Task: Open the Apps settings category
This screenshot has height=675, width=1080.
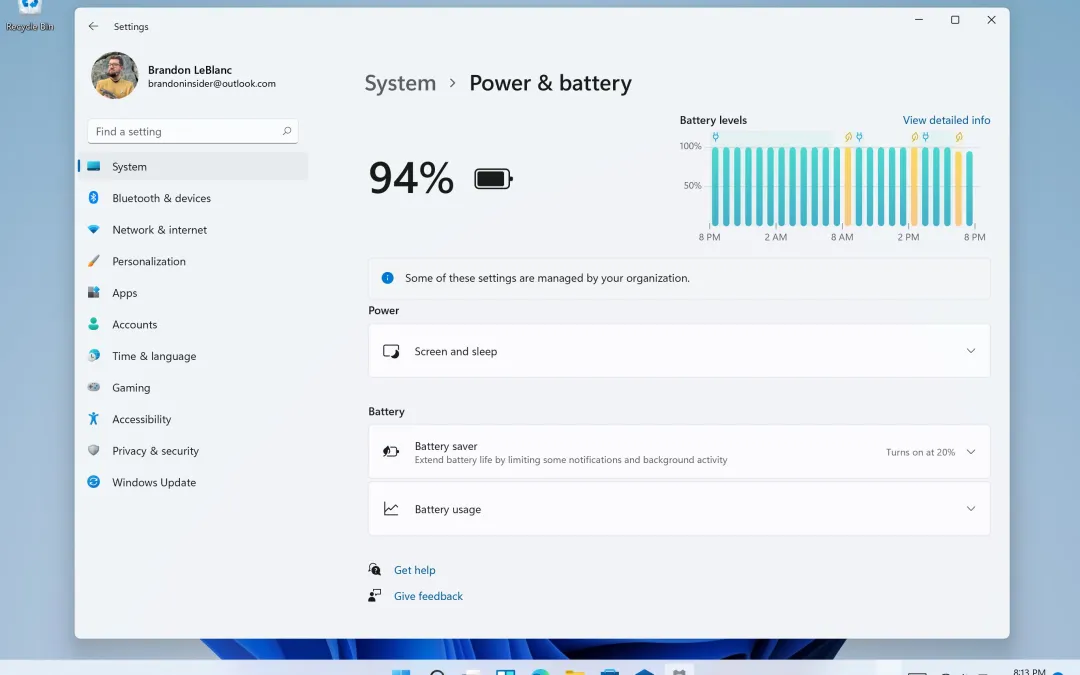Action: pyautogui.click(x=193, y=293)
